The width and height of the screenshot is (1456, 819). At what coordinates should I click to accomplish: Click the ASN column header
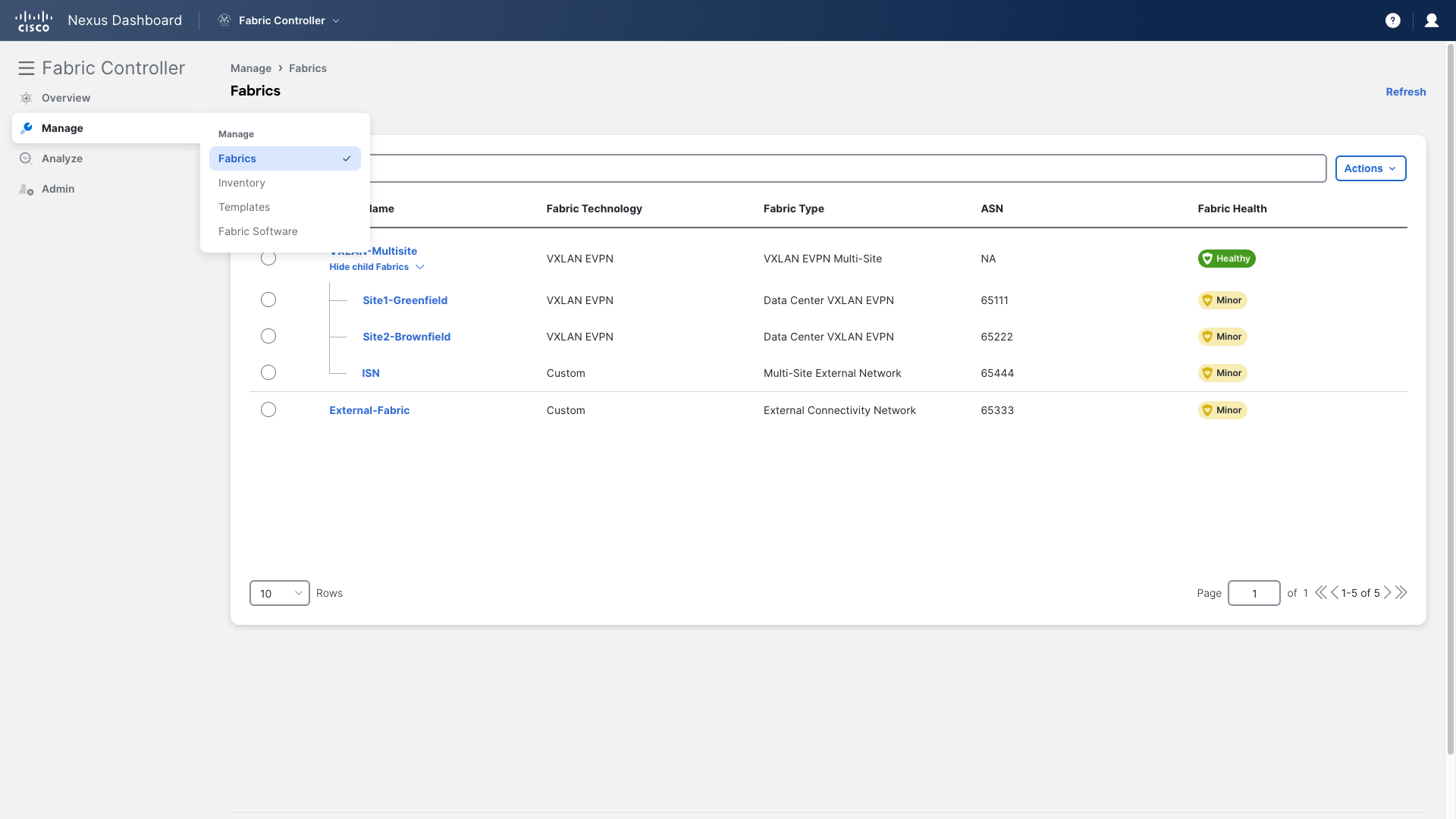[x=992, y=209]
